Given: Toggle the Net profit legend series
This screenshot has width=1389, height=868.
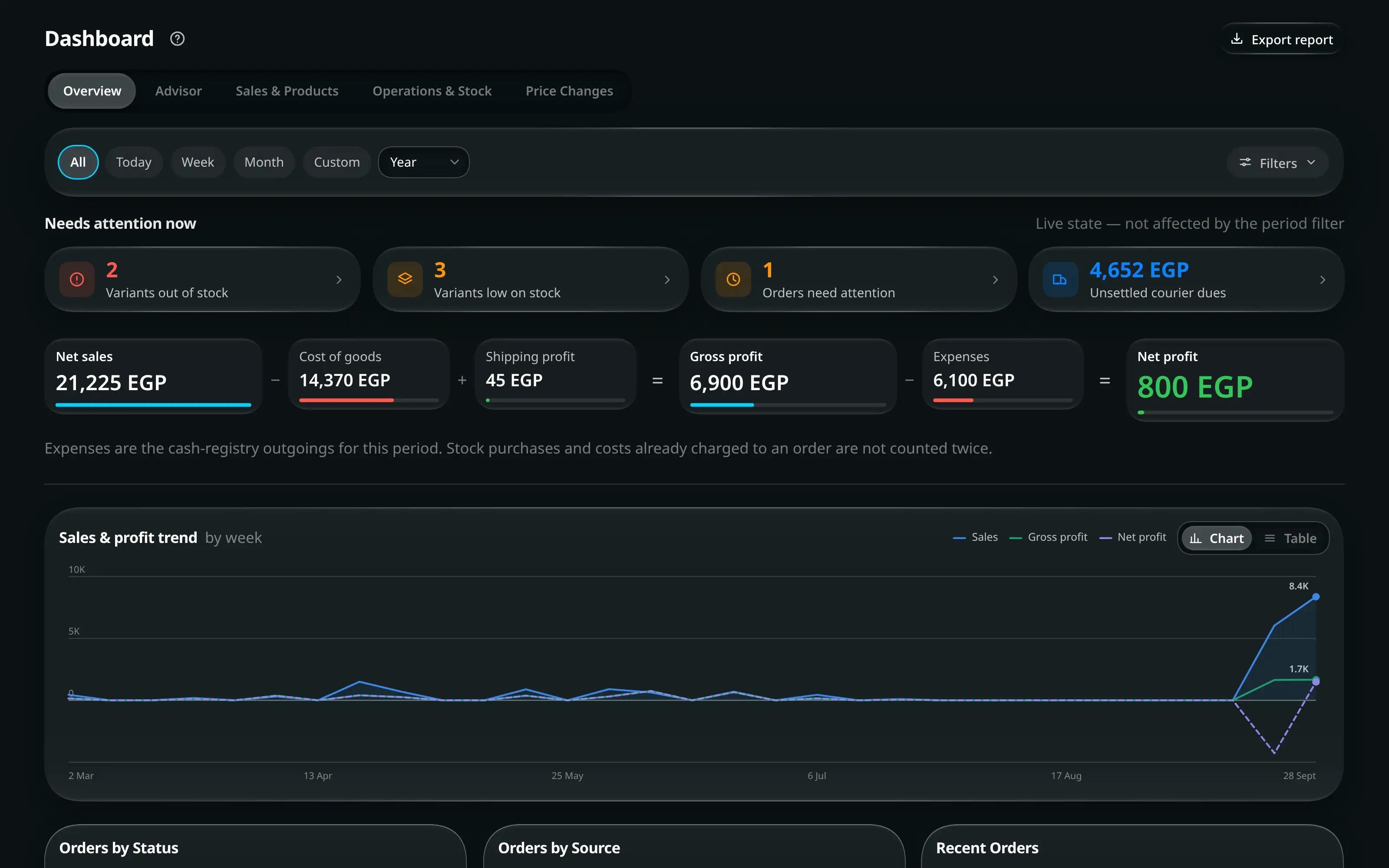Looking at the screenshot, I should pyautogui.click(x=1133, y=537).
